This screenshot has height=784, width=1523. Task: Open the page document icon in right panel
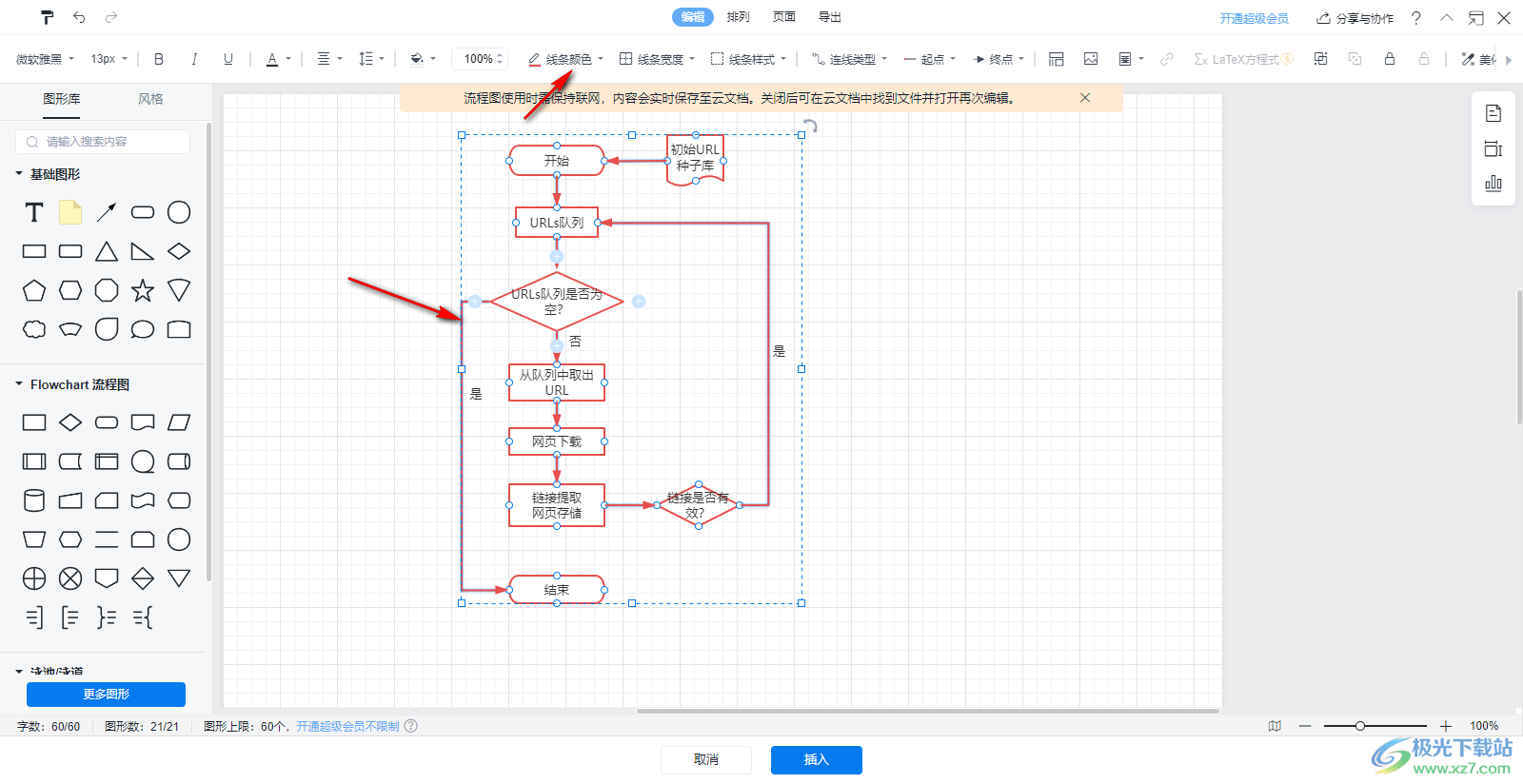[x=1493, y=113]
